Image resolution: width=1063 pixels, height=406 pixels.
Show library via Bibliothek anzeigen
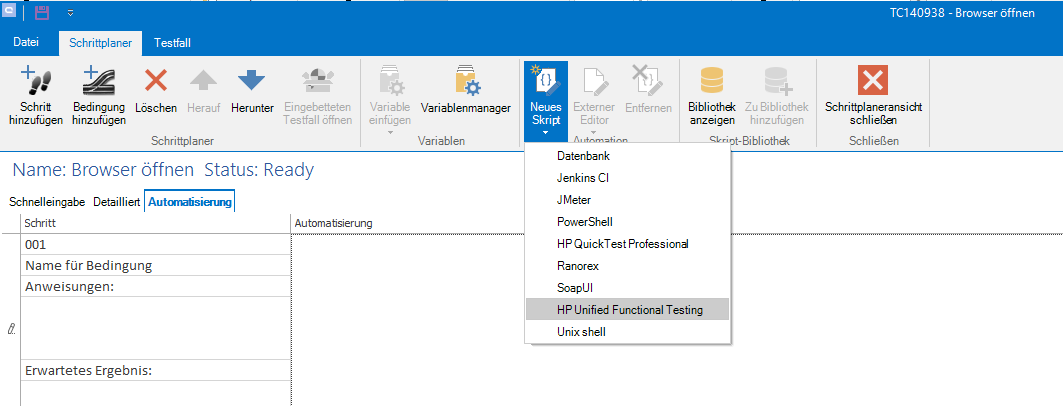712,82
